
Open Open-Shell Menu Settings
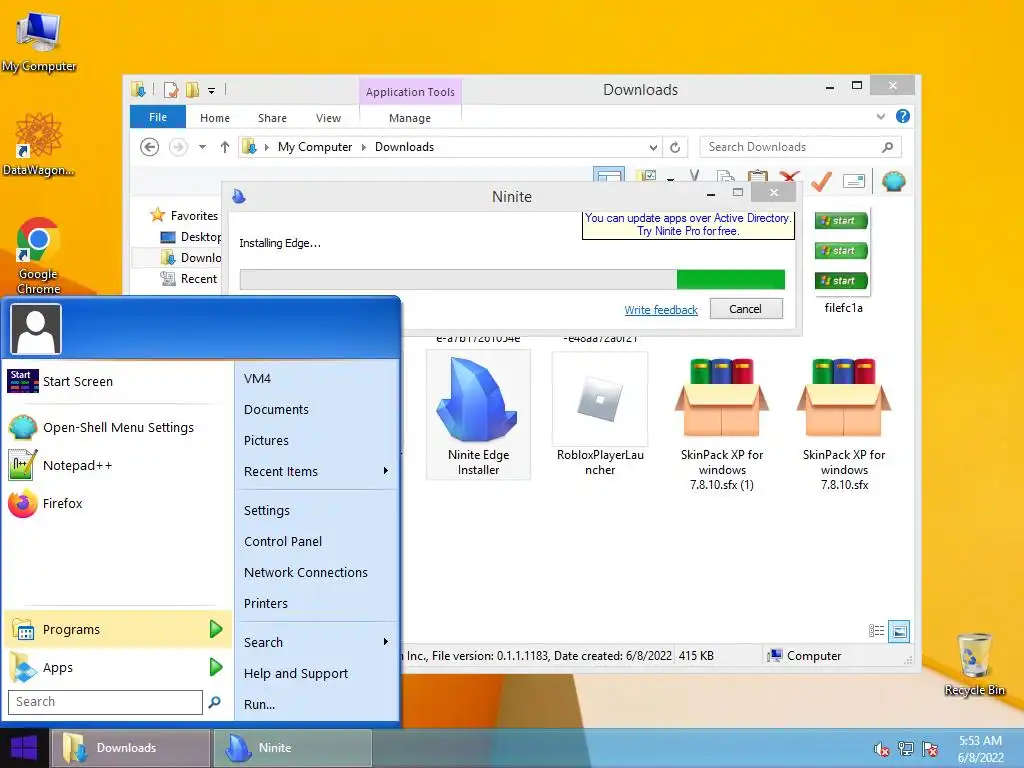(x=118, y=427)
